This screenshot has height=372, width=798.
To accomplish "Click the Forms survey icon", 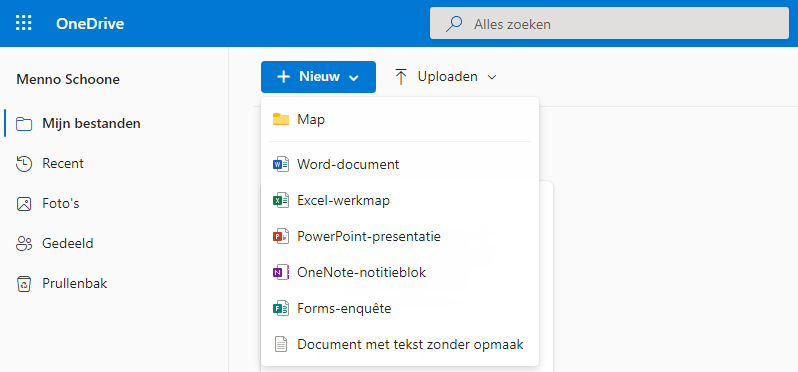I will click(x=280, y=308).
